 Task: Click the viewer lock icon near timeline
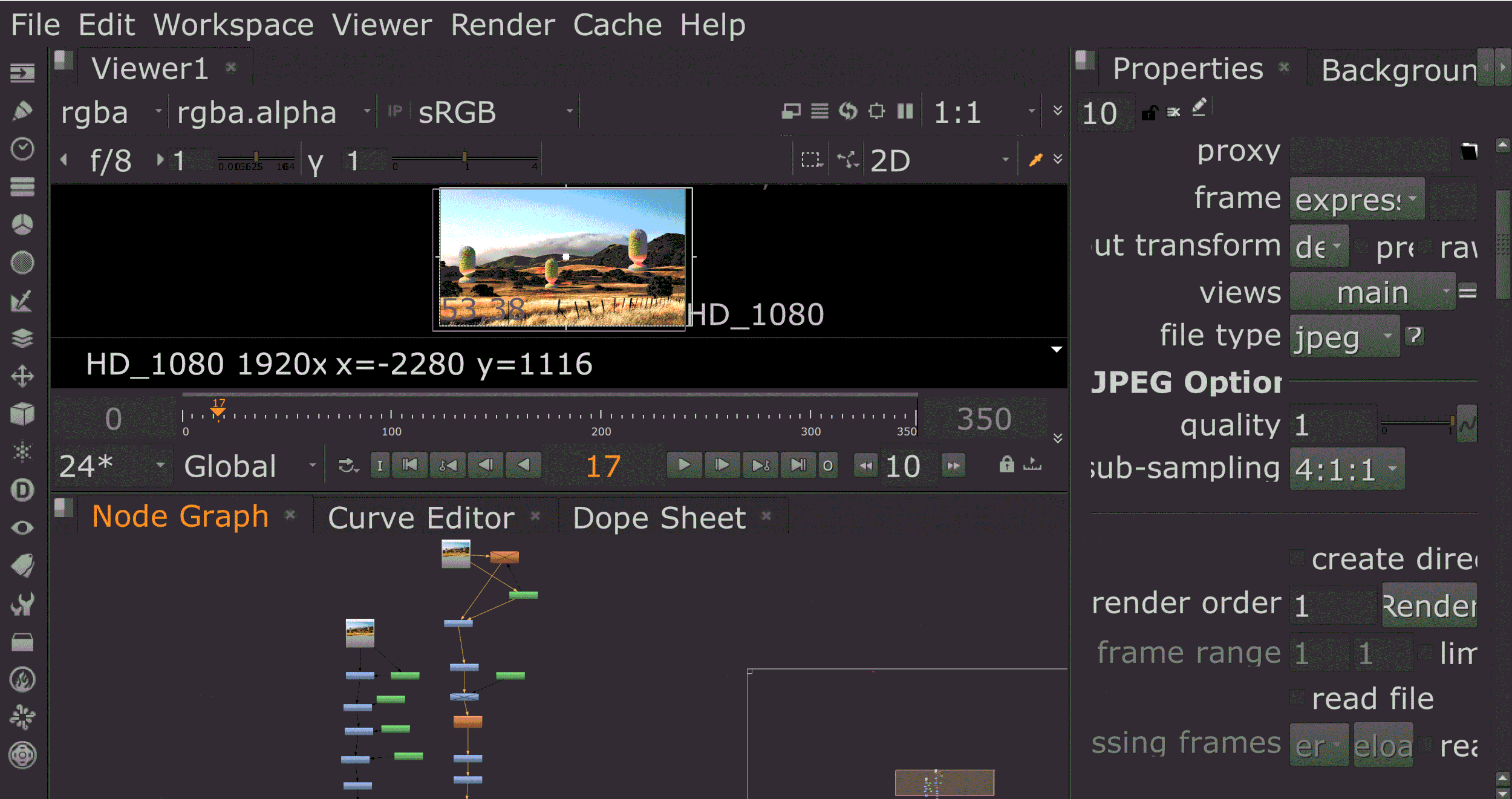(1006, 465)
